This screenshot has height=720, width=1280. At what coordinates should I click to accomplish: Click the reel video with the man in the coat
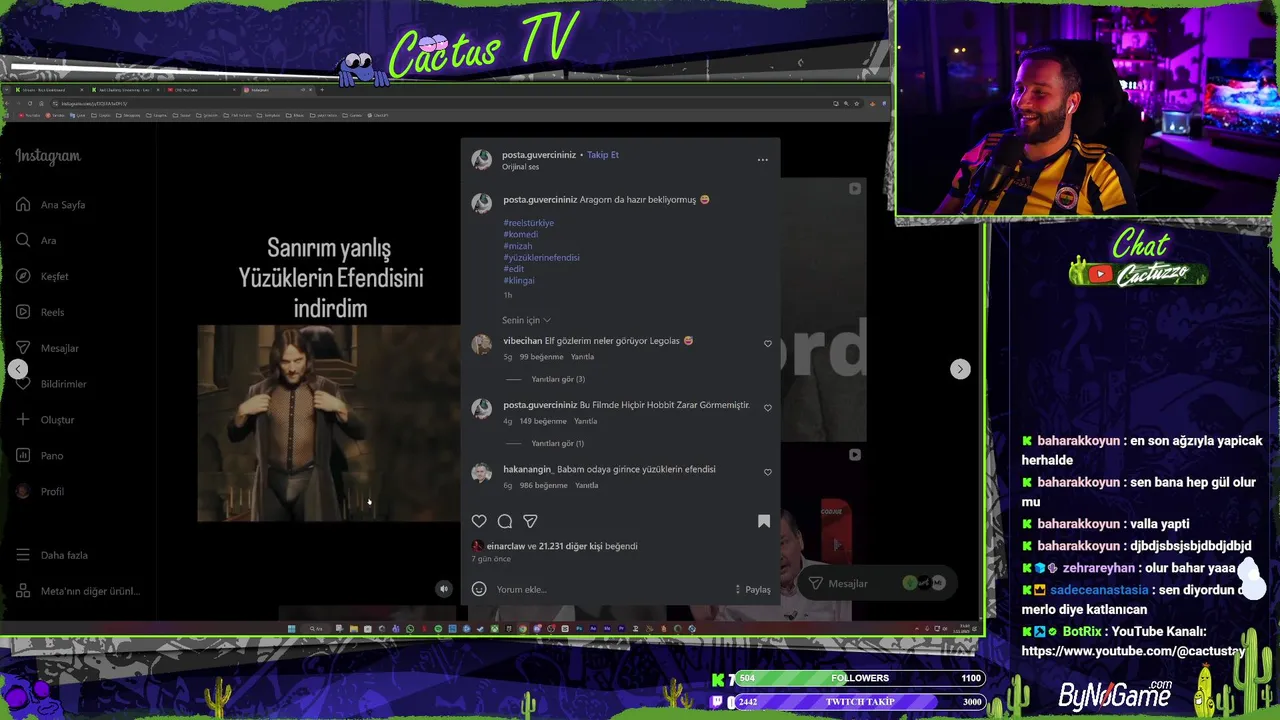328,422
